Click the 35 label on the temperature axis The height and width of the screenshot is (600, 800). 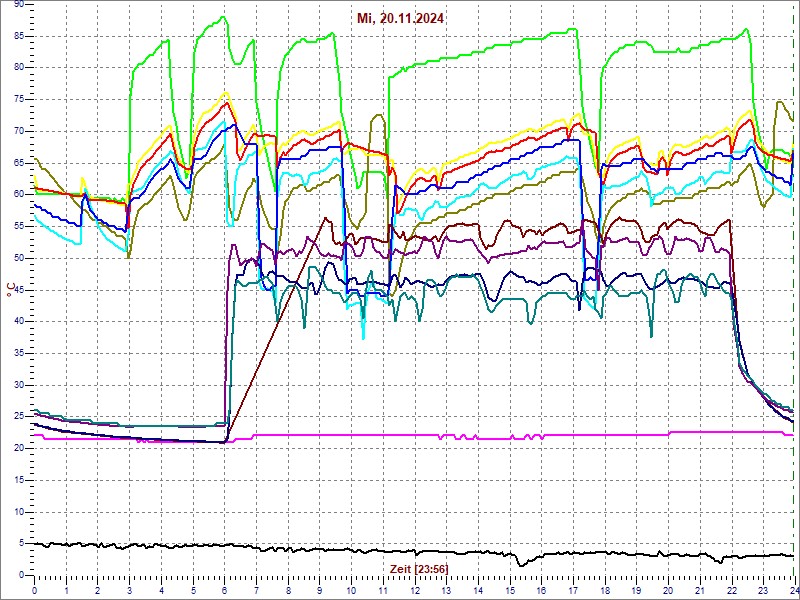click(18, 353)
